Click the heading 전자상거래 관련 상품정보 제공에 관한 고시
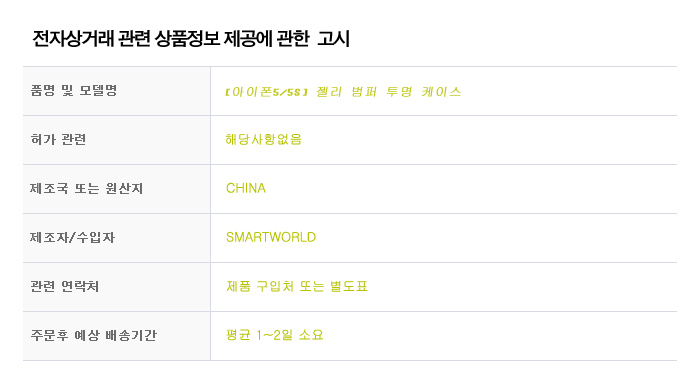 pos(191,38)
